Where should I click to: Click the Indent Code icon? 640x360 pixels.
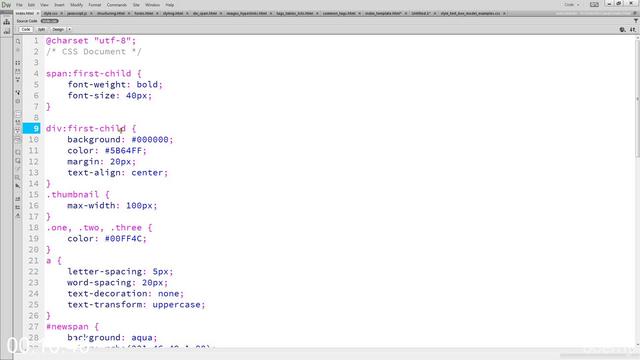click(x=18, y=199)
